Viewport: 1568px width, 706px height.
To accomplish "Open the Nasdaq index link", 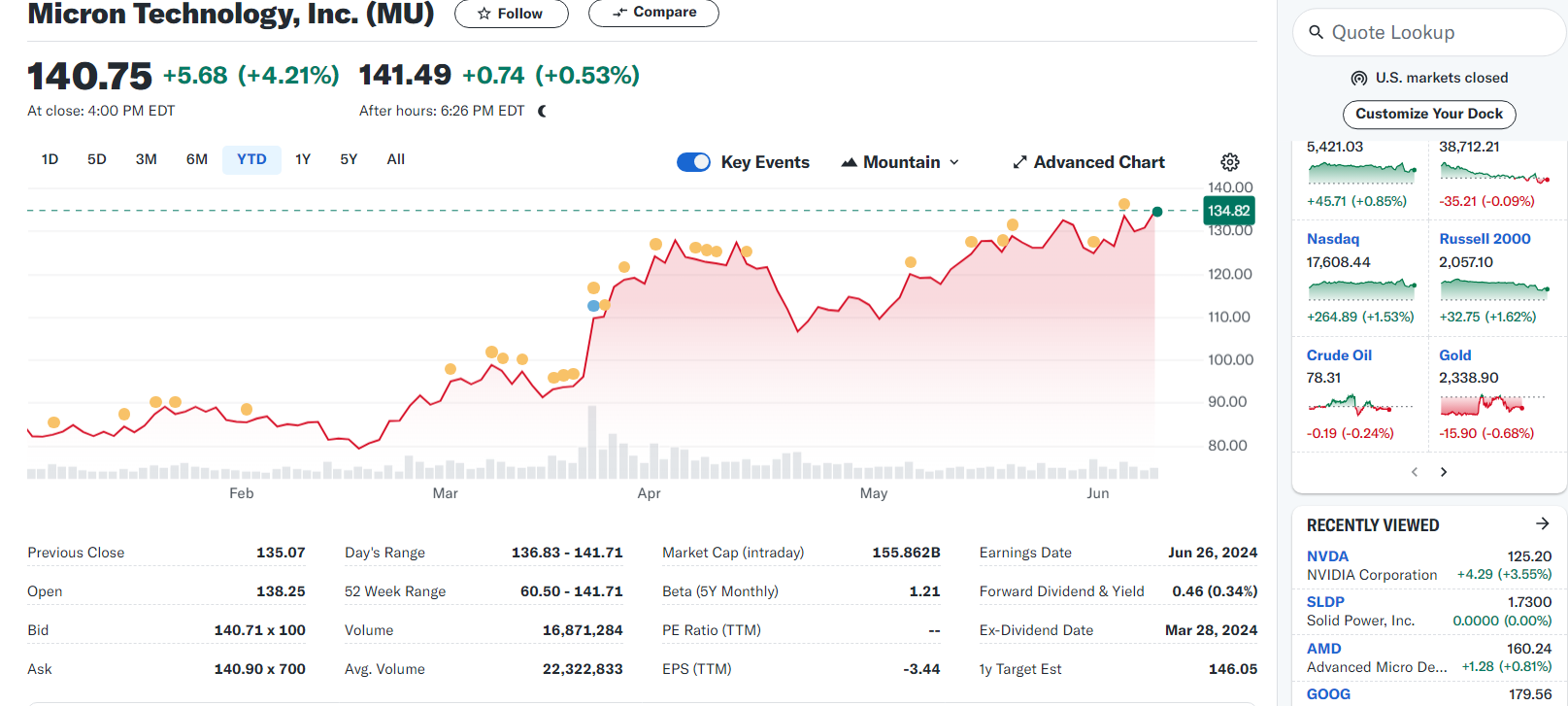I will coord(1333,239).
